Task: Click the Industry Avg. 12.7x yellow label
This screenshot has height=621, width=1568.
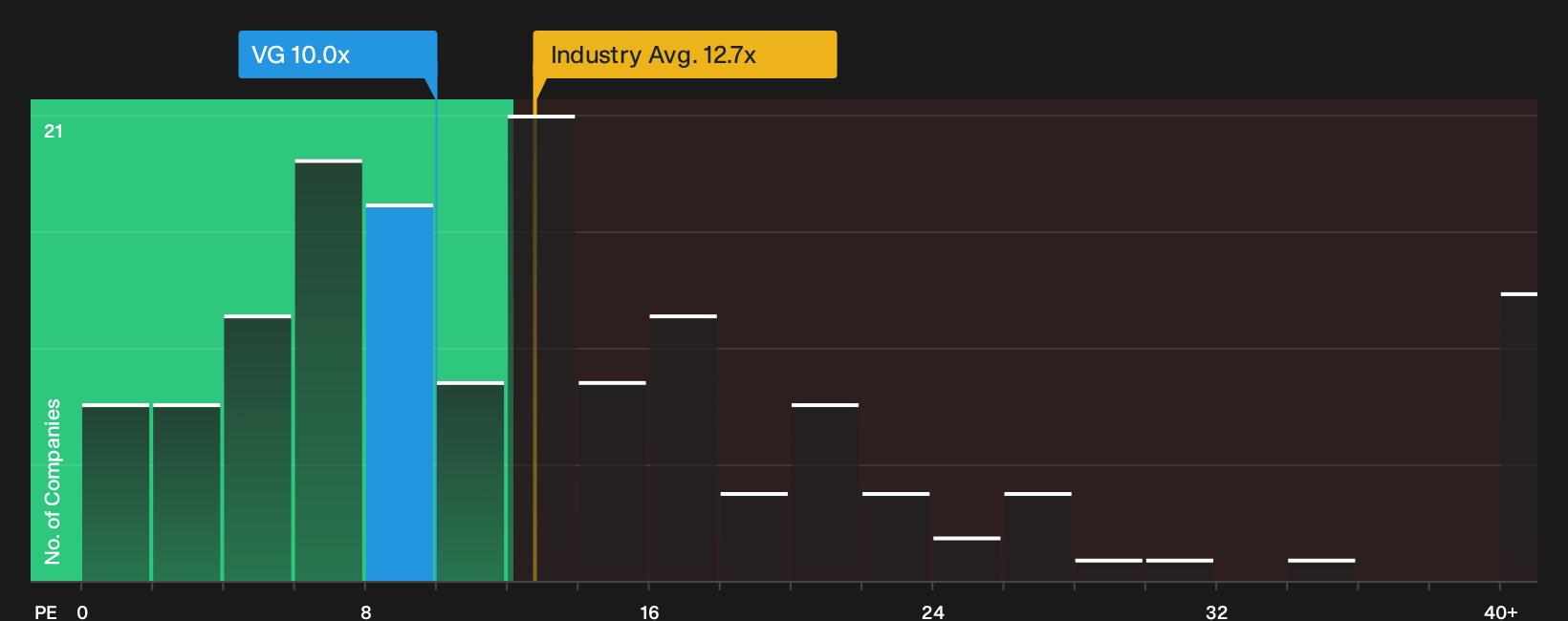Action: [685, 54]
